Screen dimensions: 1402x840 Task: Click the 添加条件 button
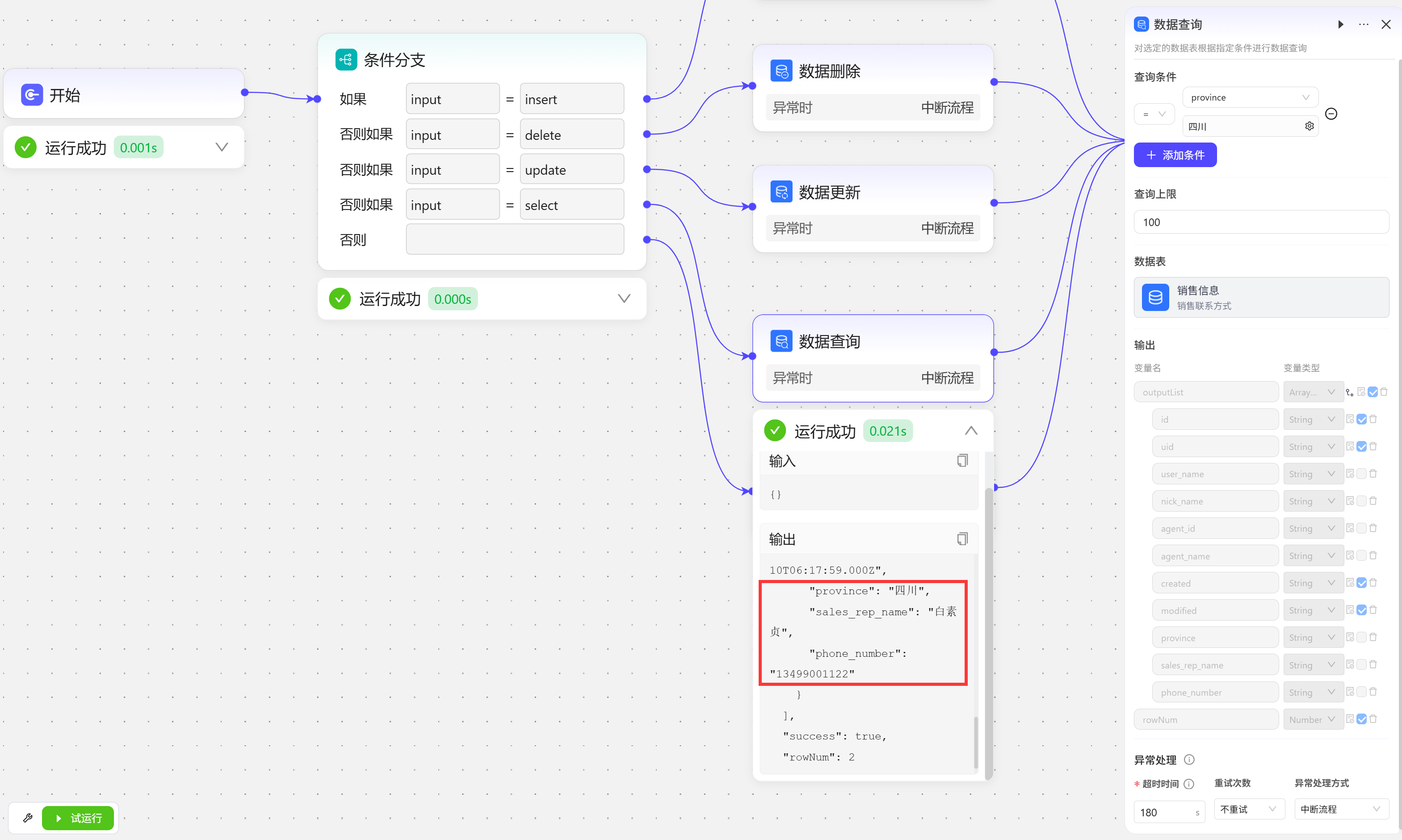[1175, 155]
